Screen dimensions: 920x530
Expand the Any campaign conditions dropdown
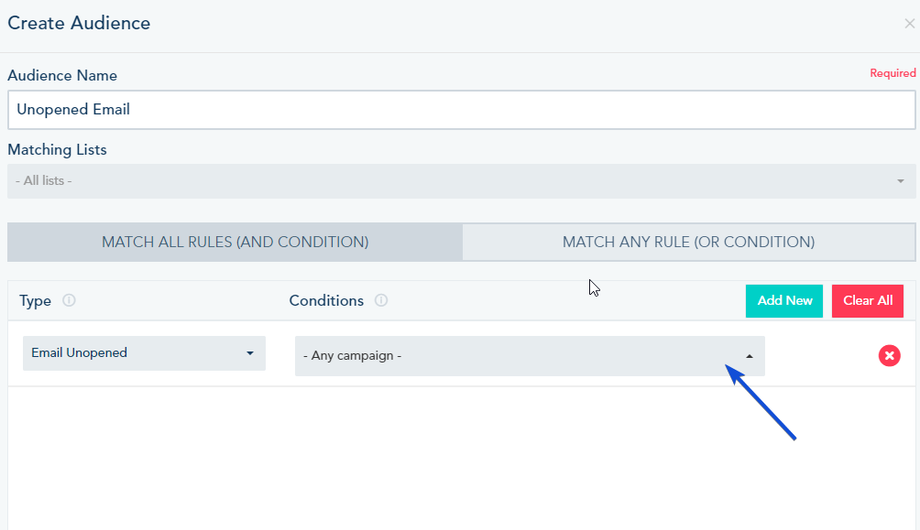(x=529, y=356)
